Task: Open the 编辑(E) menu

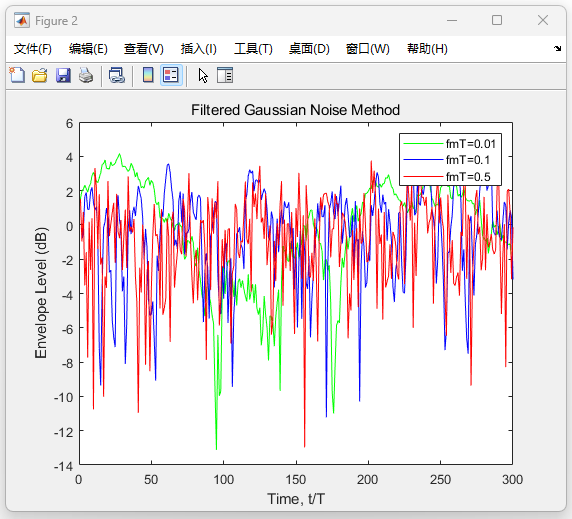Action: 88,49
